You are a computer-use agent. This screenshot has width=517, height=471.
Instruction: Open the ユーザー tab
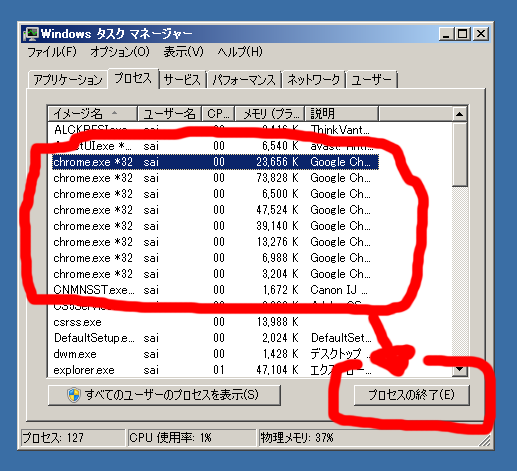(372, 80)
